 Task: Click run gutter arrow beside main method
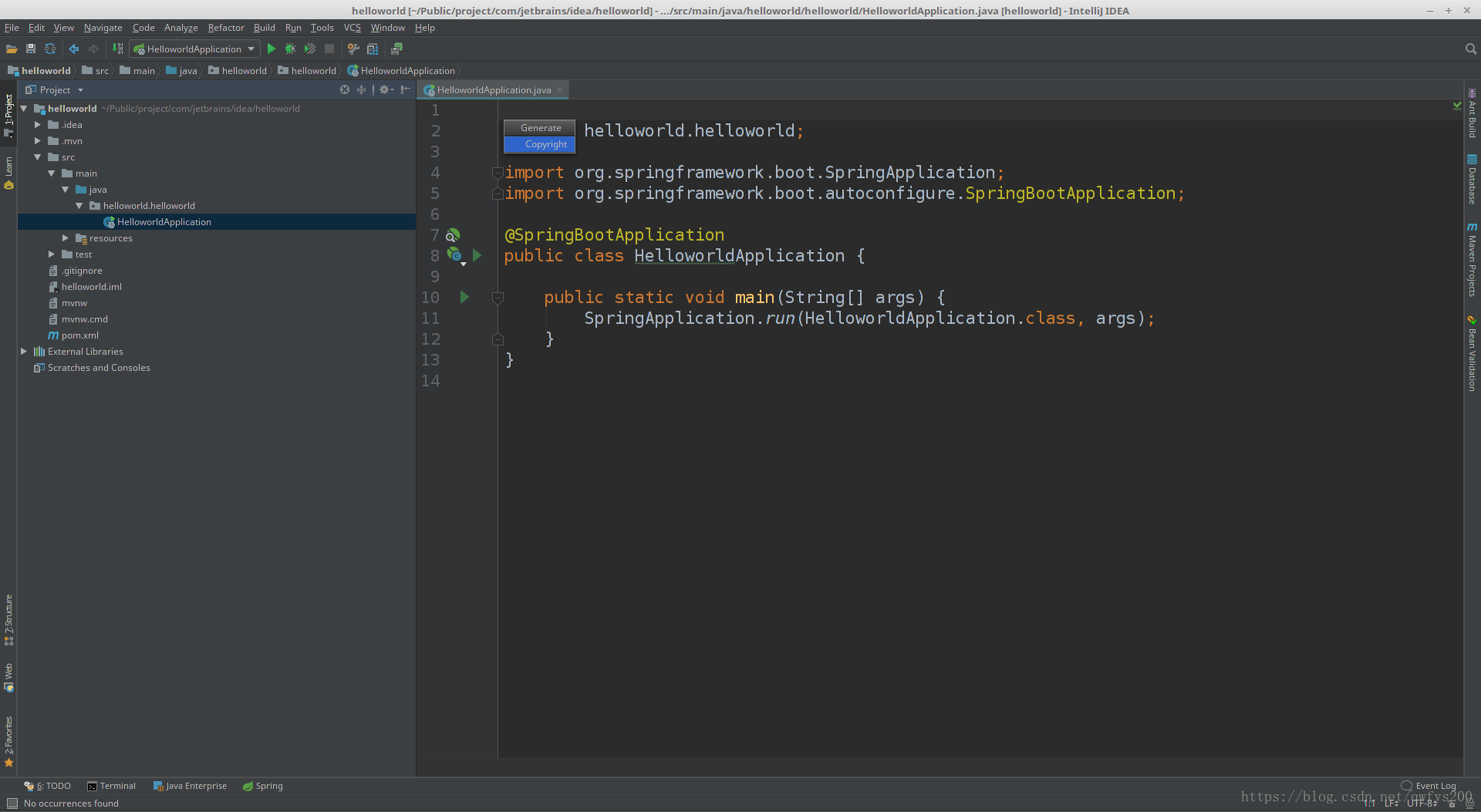tap(464, 297)
